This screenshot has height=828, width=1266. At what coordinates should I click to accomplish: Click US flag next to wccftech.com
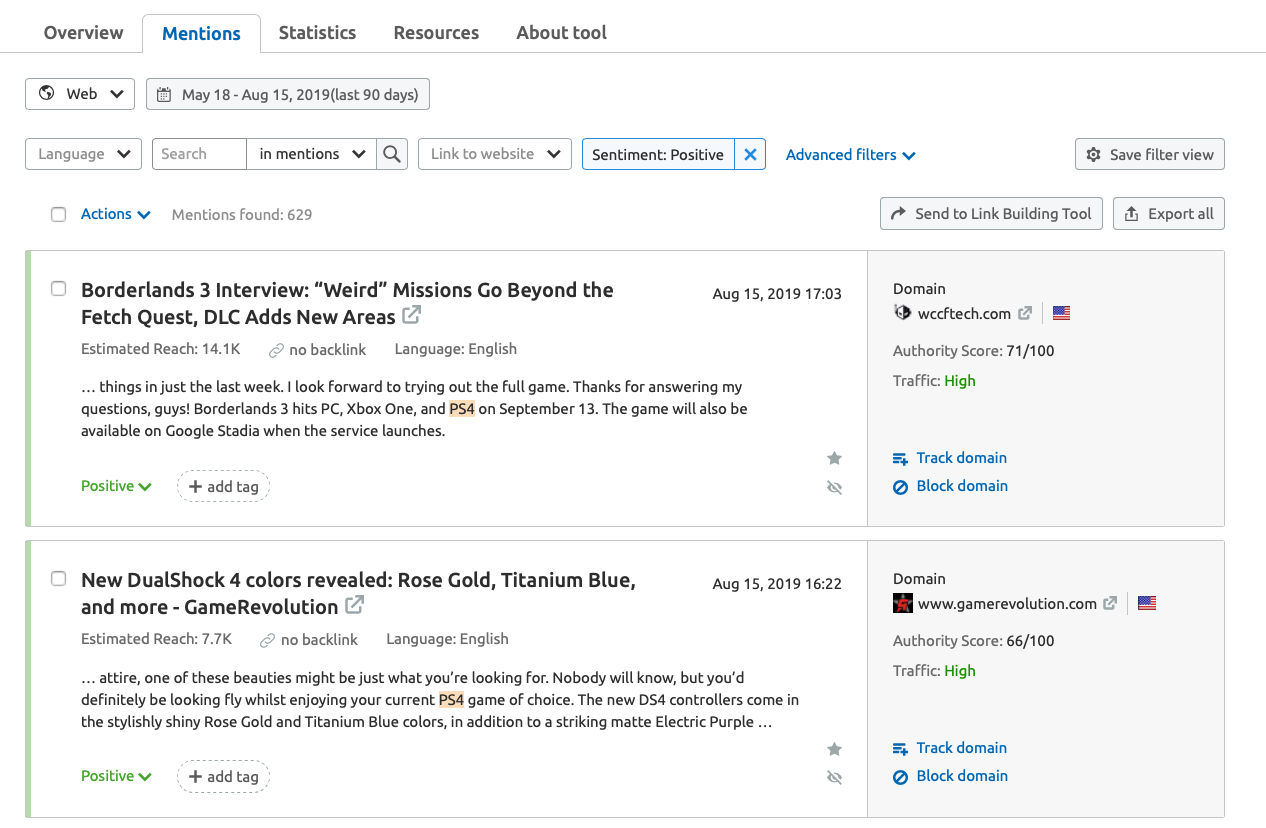(1062, 313)
